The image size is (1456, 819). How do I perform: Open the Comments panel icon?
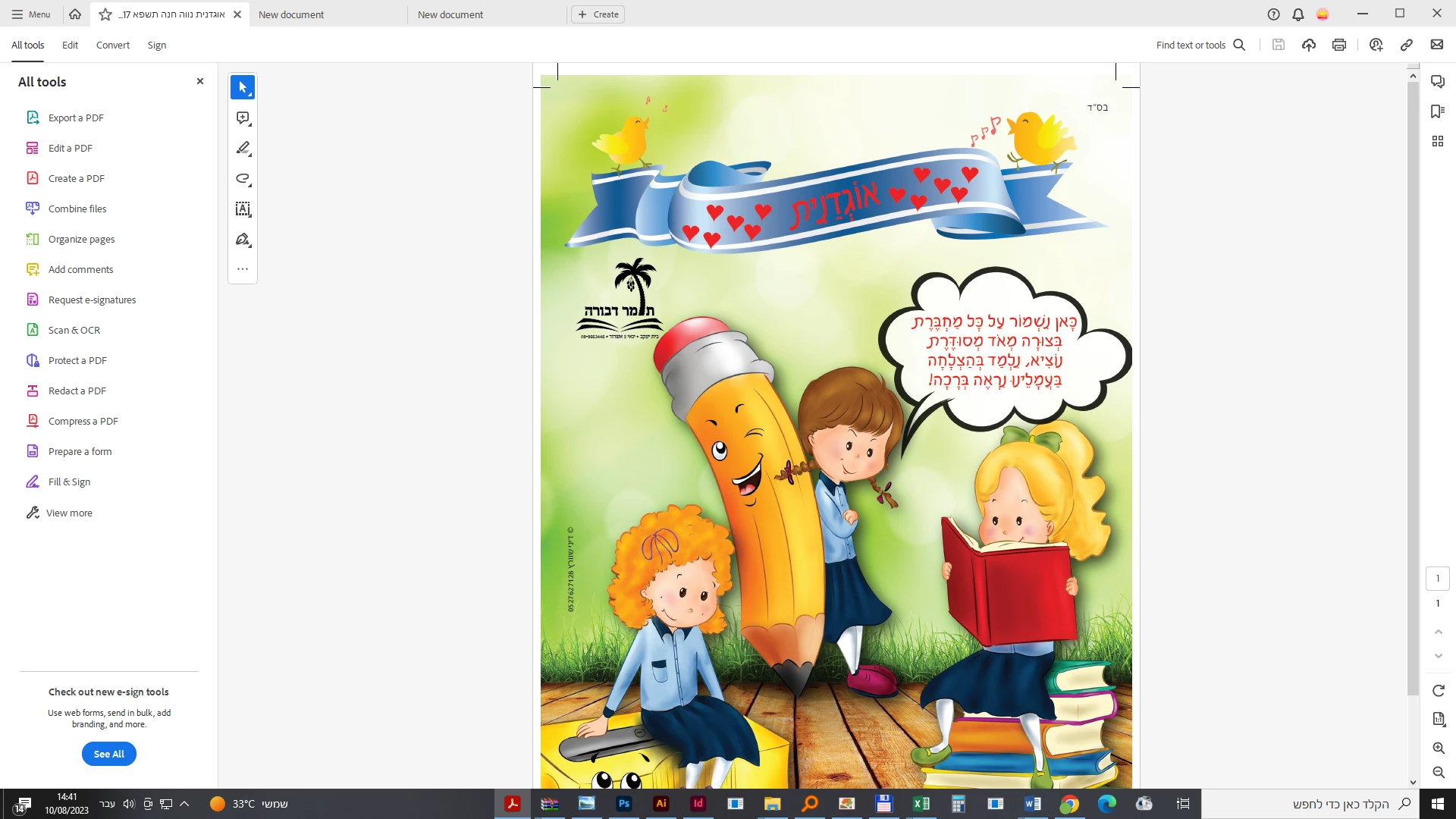click(1437, 82)
